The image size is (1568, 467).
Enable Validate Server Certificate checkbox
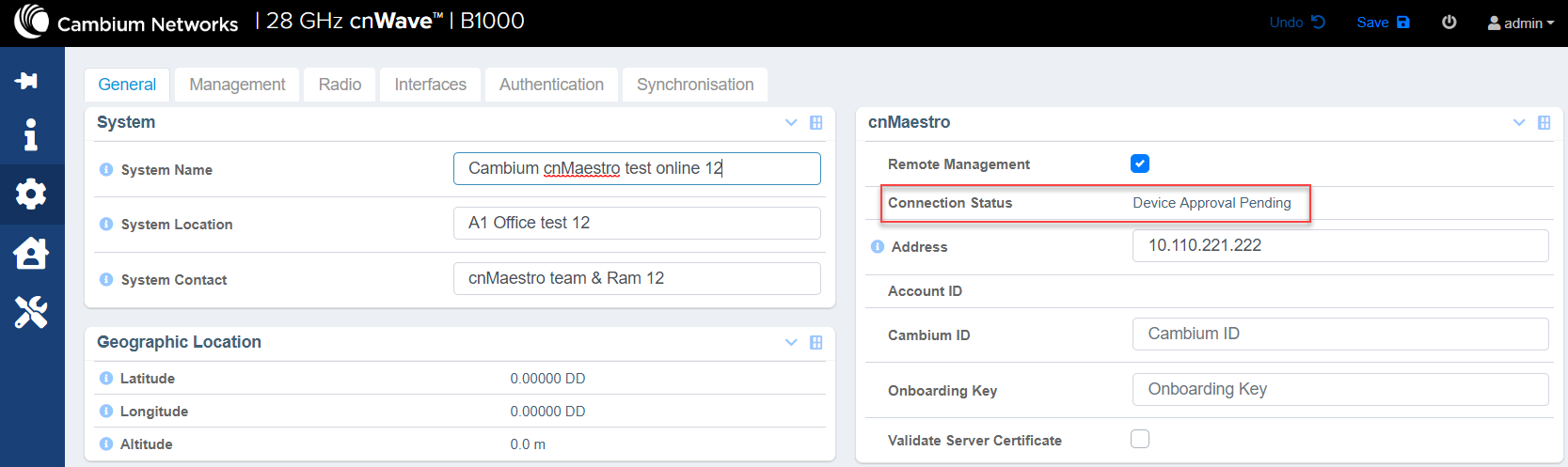point(1140,439)
